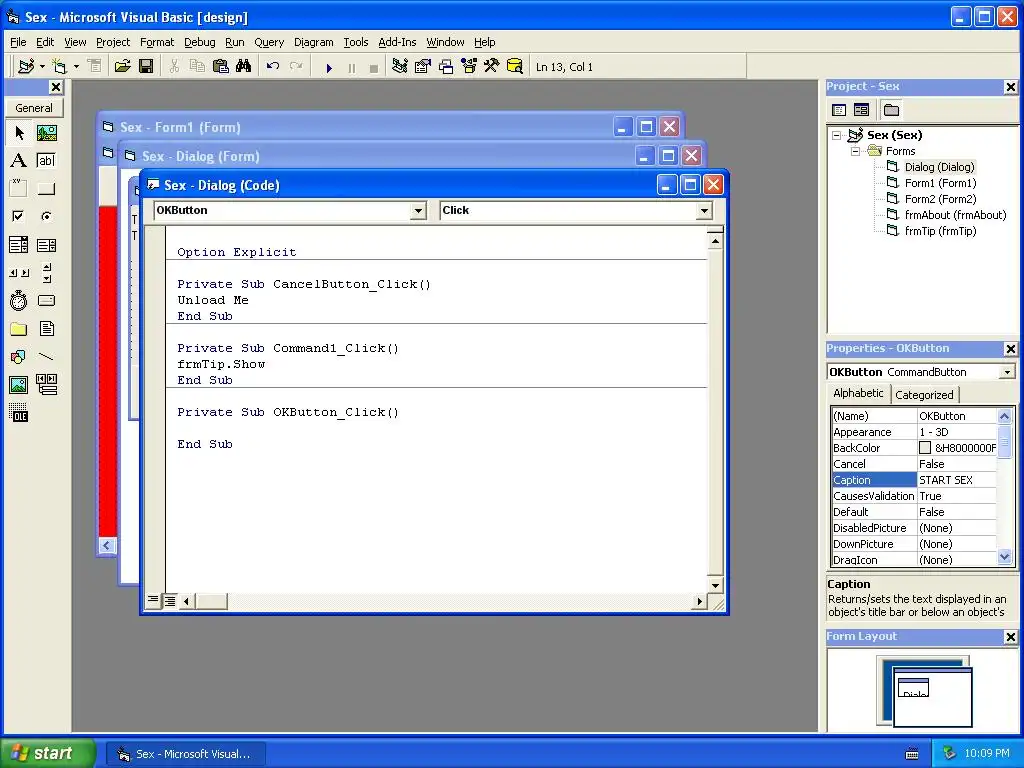The height and width of the screenshot is (768, 1024).
Task: Open Add Project dropdown arrow
Action: pyautogui.click(x=42, y=67)
